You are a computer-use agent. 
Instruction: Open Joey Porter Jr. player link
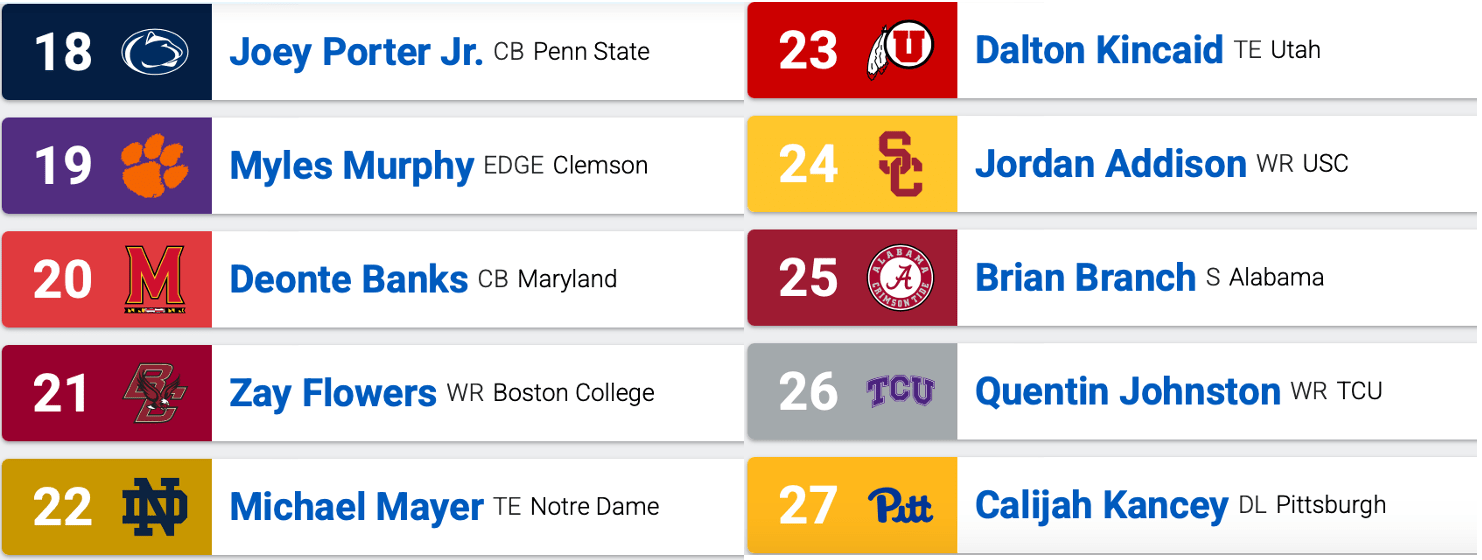[x=356, y=52]
